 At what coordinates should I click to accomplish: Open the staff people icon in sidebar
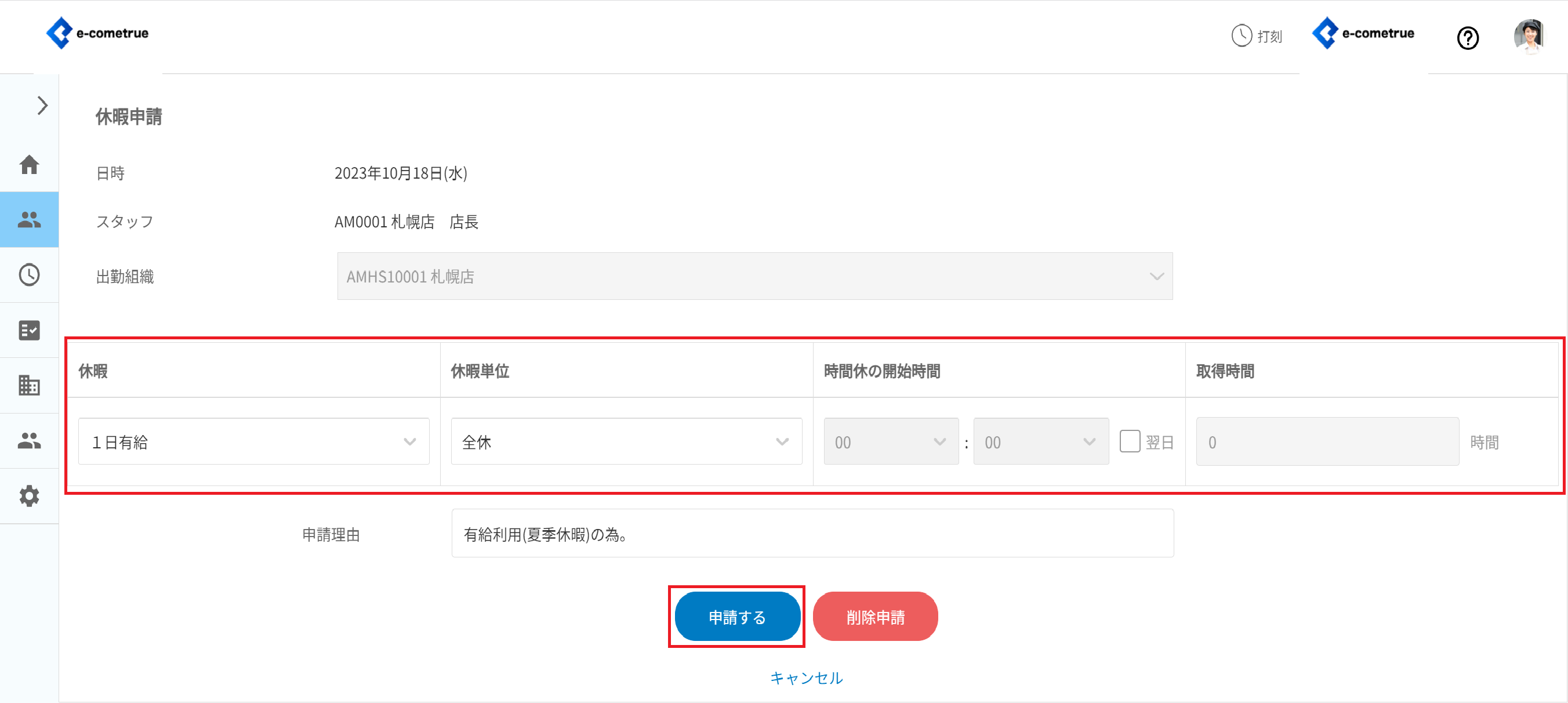[29, 220]
